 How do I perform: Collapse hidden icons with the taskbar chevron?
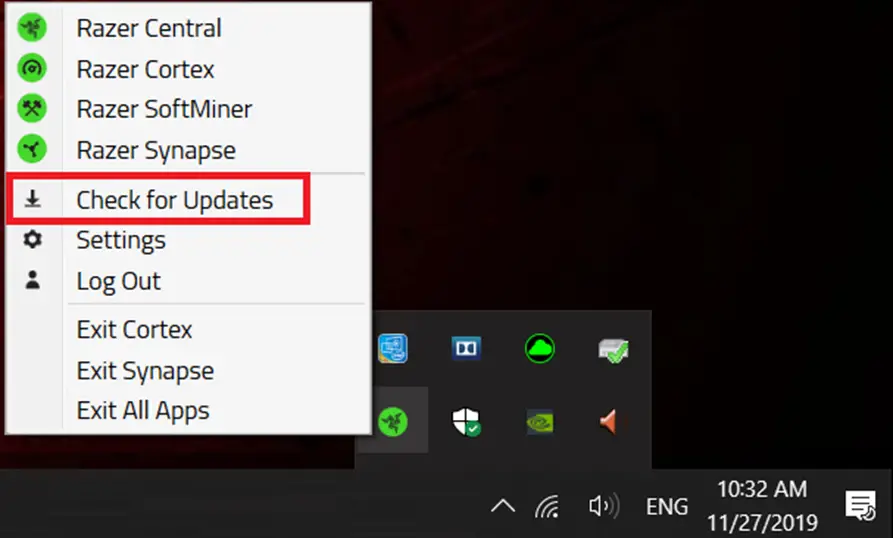click(x=503, y=506)
